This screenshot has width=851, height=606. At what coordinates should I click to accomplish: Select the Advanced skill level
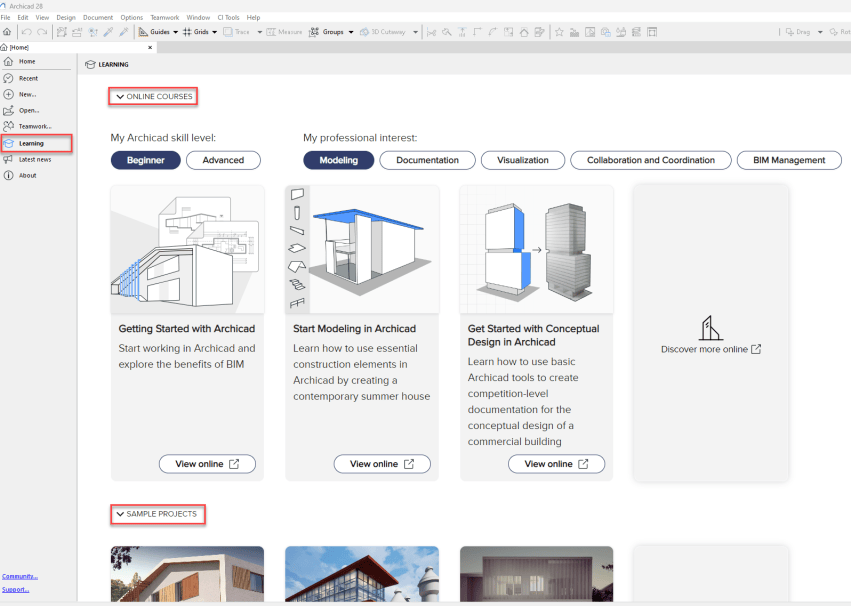point(223,160)
